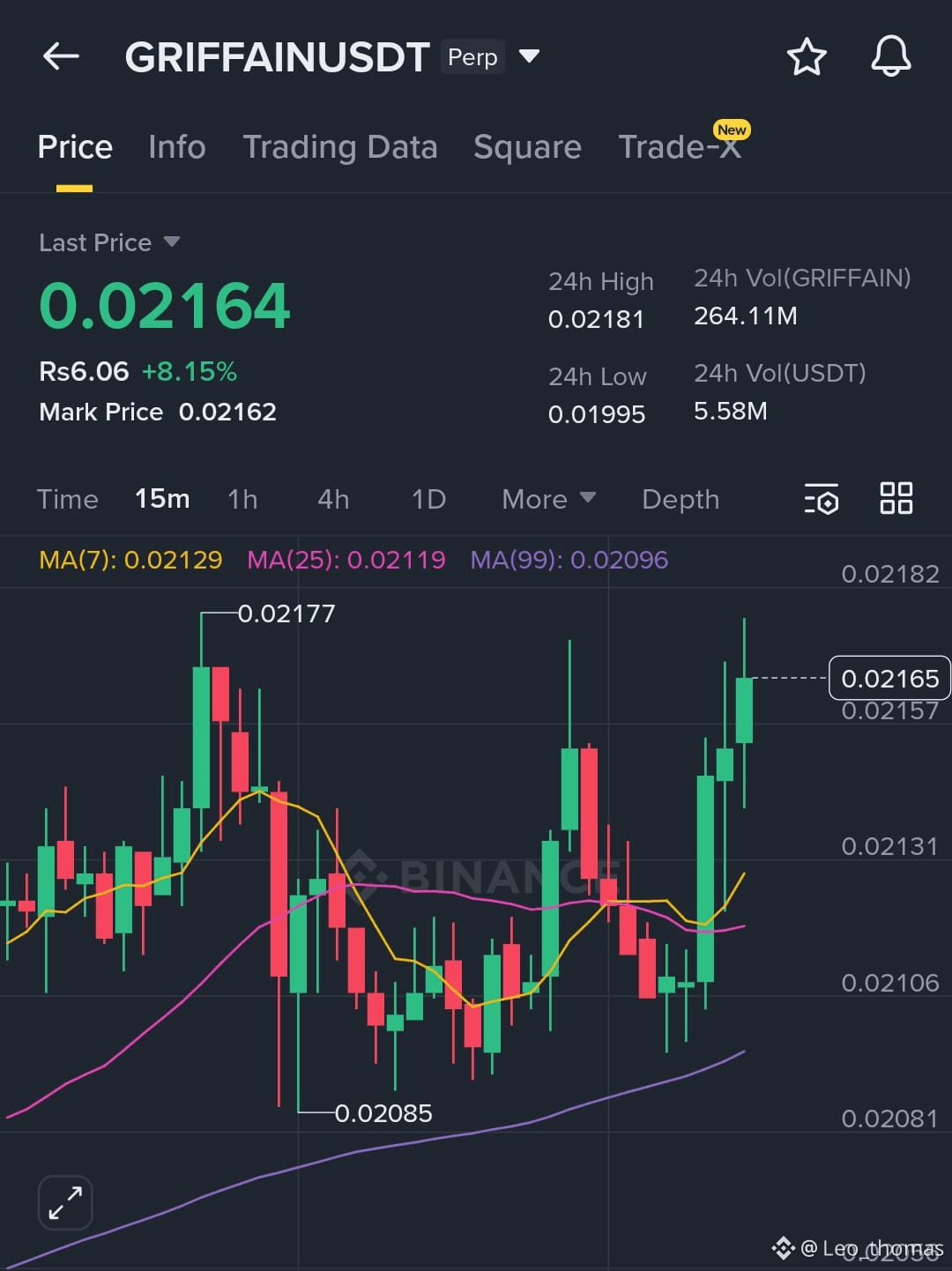Open alerts via the bell icon
Image resolution: width=952 pixels, height=1271 pixels.
click(890, 56)
